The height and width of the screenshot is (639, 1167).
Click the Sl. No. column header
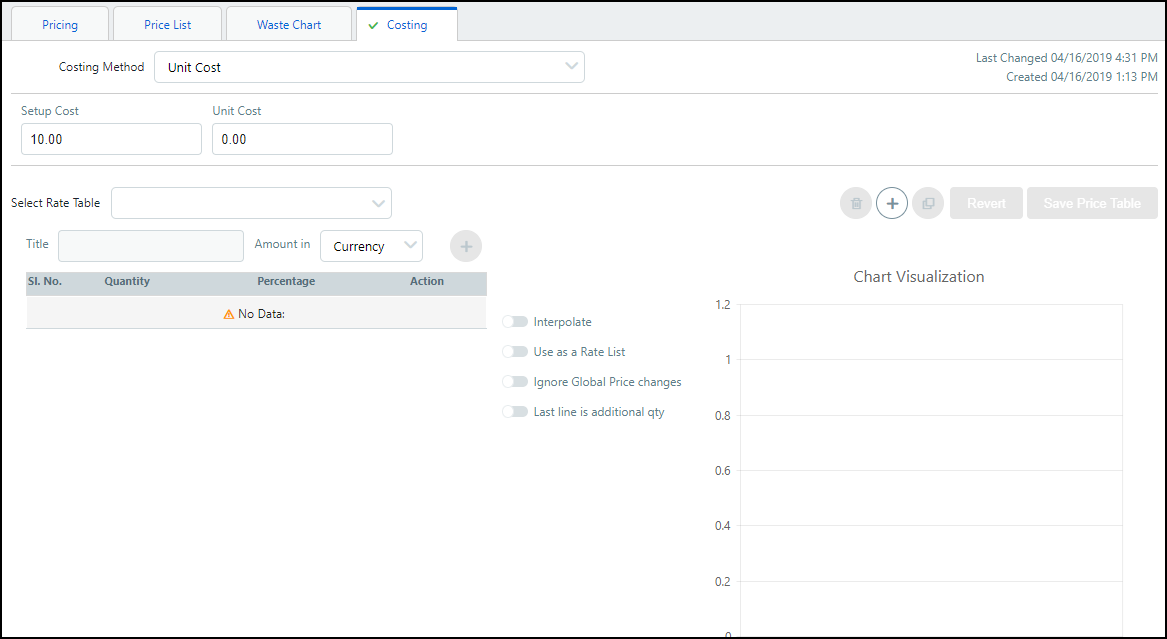click(45, 281)
